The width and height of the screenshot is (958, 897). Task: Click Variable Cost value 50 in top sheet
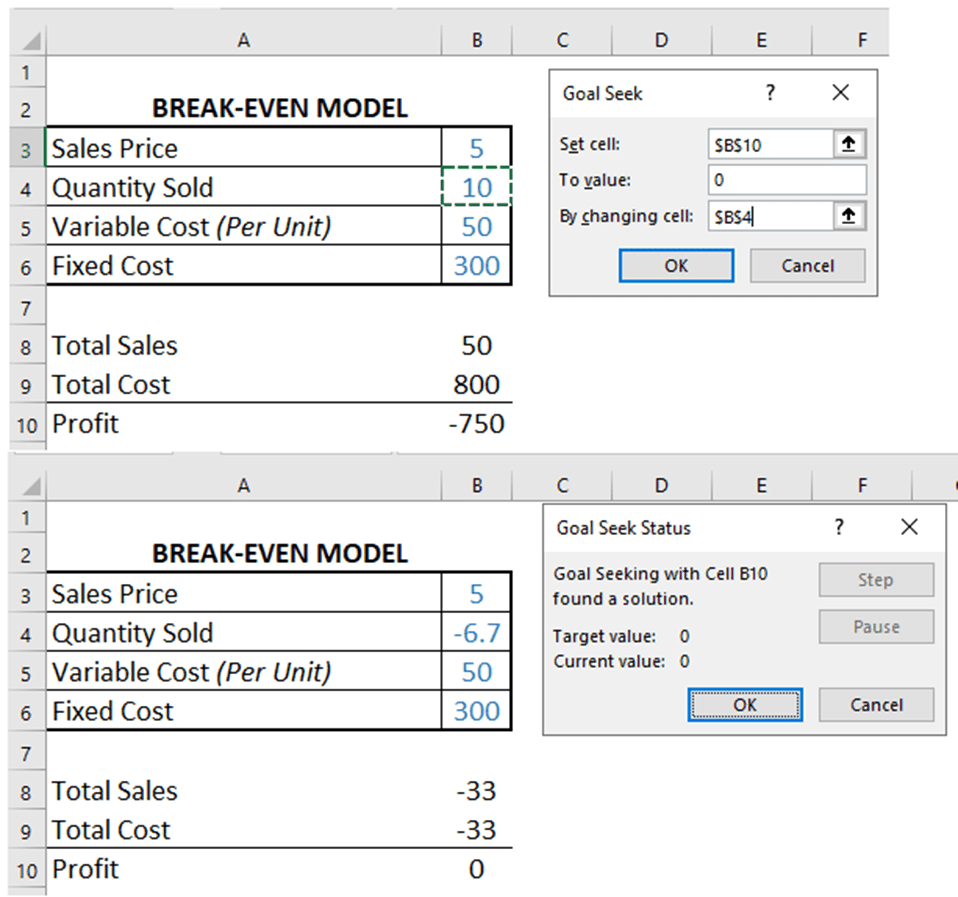click(x=477, y=226)
